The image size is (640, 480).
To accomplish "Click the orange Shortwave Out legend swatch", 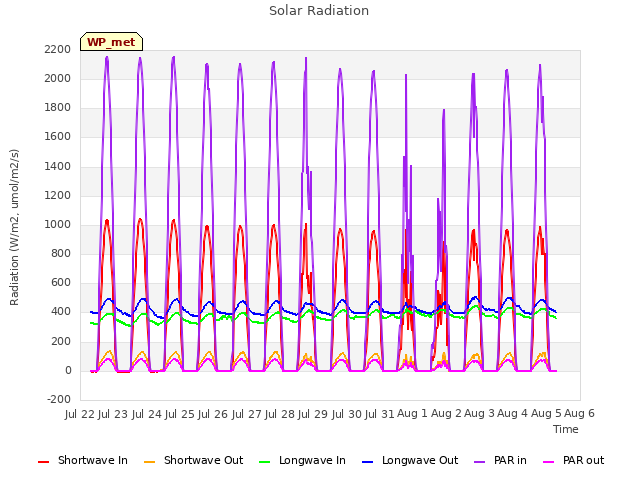I will [149, 462].
